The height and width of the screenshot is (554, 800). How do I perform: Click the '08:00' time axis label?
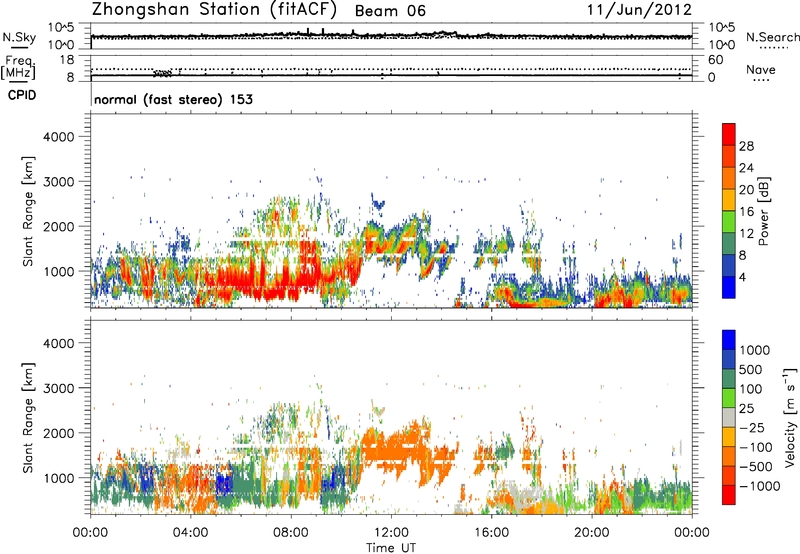pyautogui.click(x=291, y=533)
